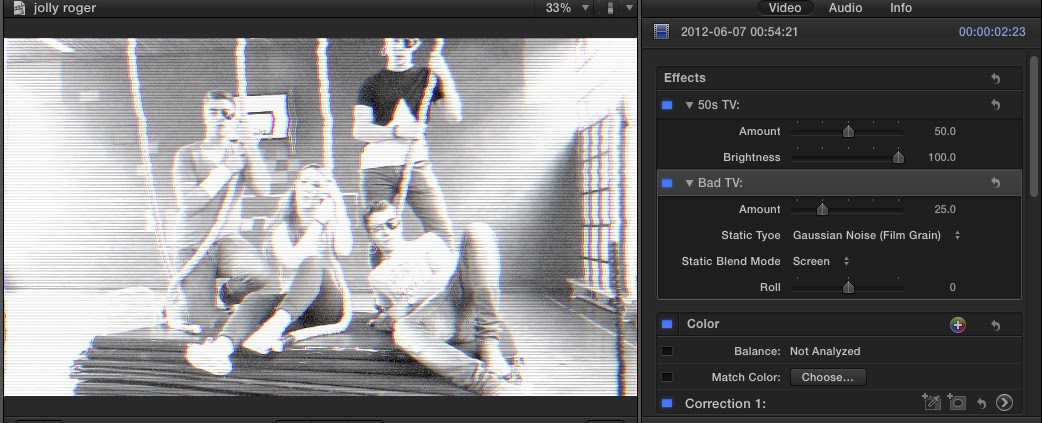Open the Correction 1 color mask eyedropper

click(x=932, y=402)
